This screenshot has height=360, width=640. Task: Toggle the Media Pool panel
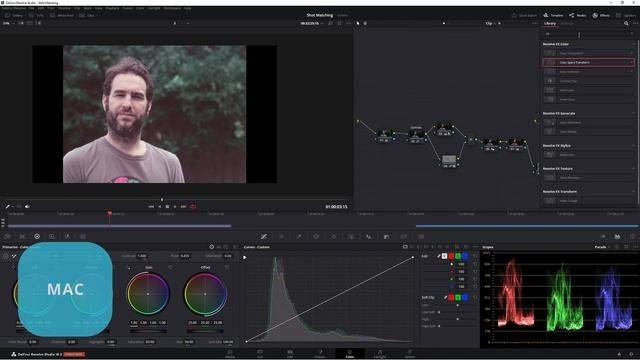62,16
